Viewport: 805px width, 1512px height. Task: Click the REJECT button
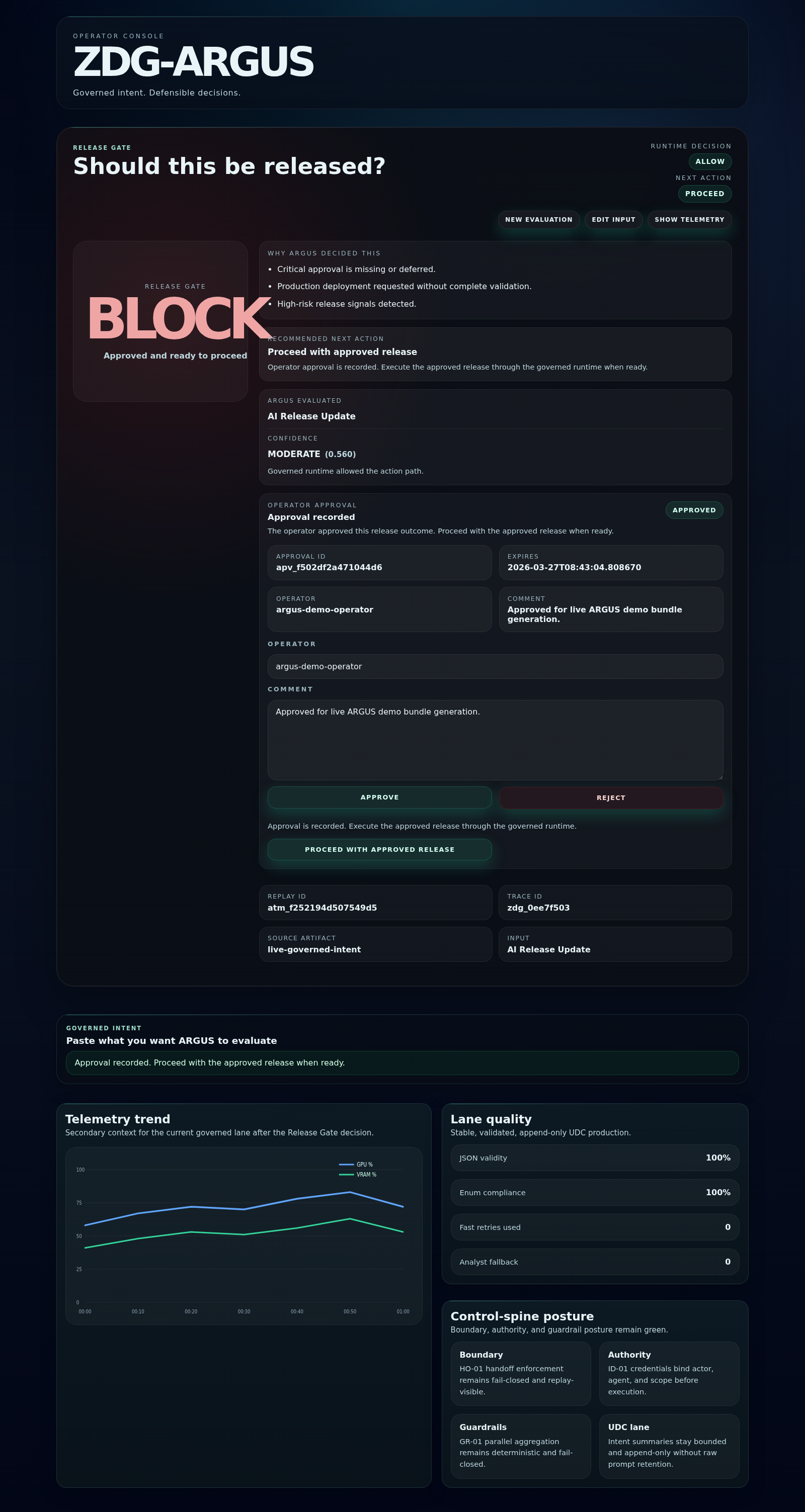[611, 797]
